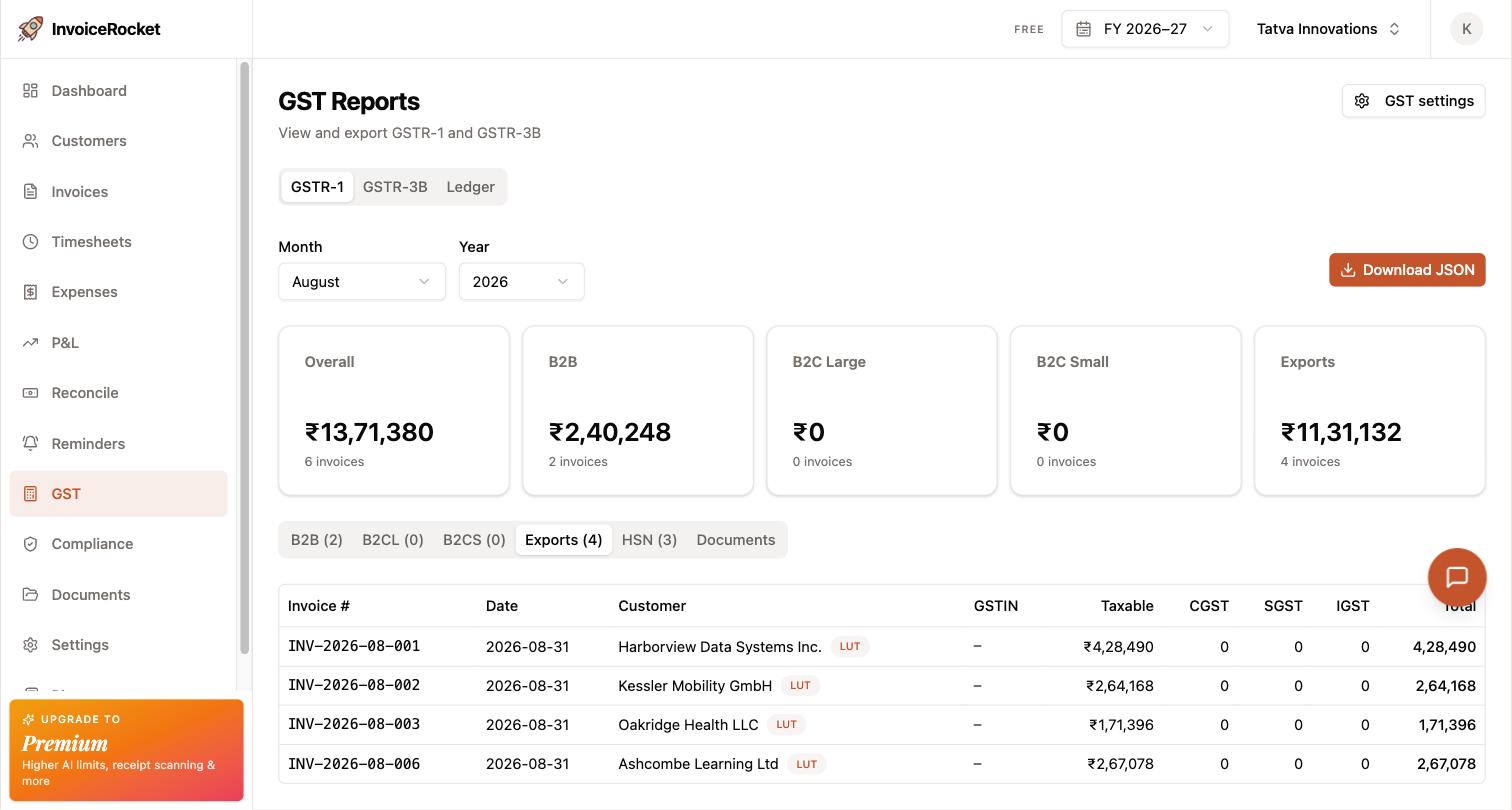Open Timesheets page from sidebar

tap(118, 242)
